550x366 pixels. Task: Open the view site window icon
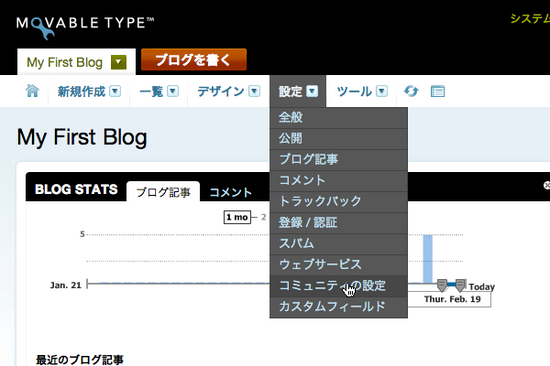[437, 91]
